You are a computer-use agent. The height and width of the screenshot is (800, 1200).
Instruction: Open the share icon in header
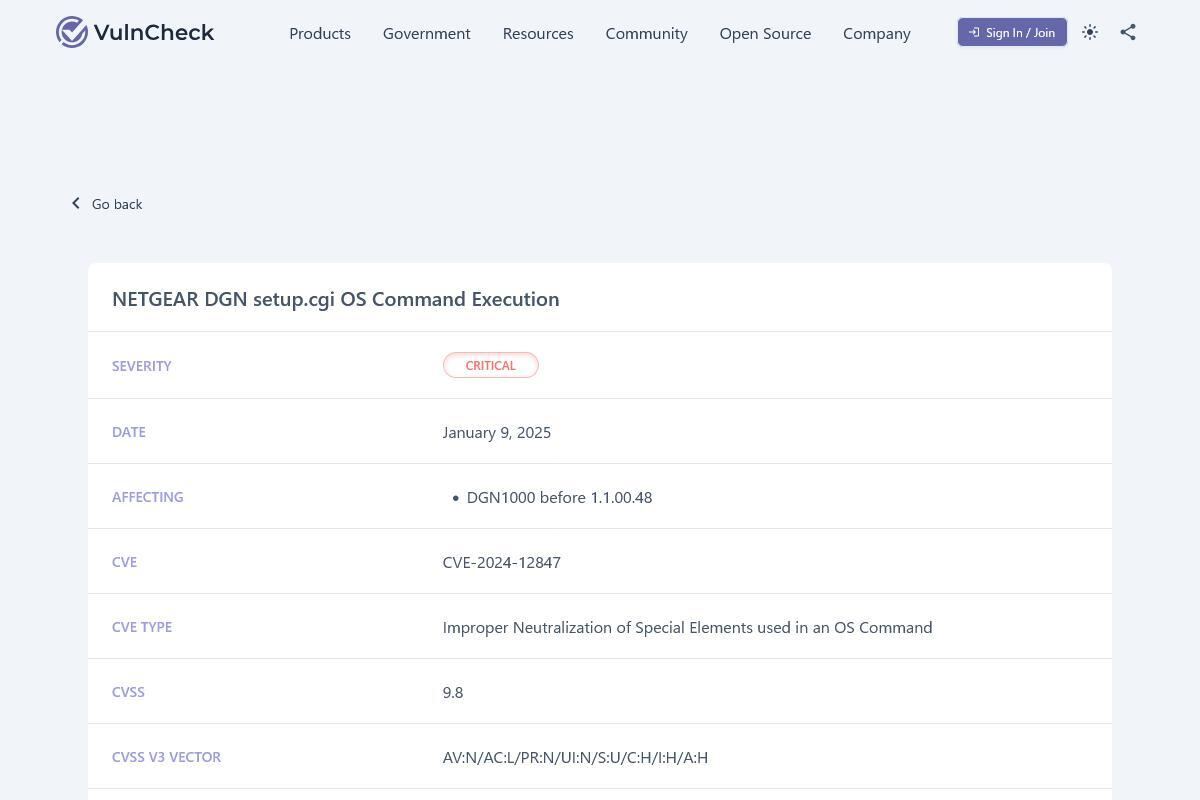(1128, 32)
